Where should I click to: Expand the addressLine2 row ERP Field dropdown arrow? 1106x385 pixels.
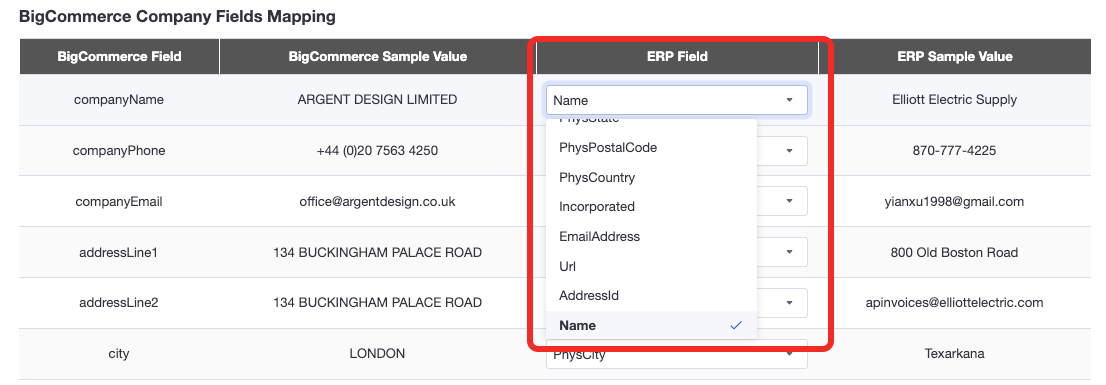789,302
